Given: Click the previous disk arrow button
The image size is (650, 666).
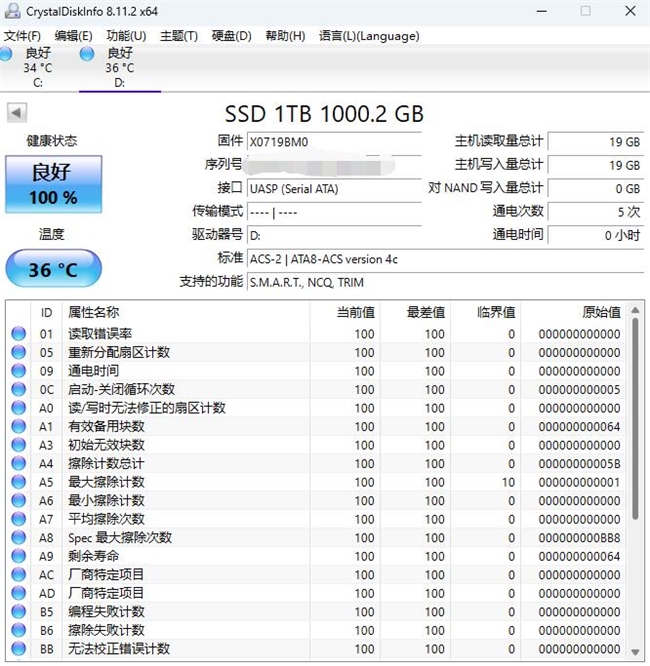Looking at the screenshot, I should [16, 112].
